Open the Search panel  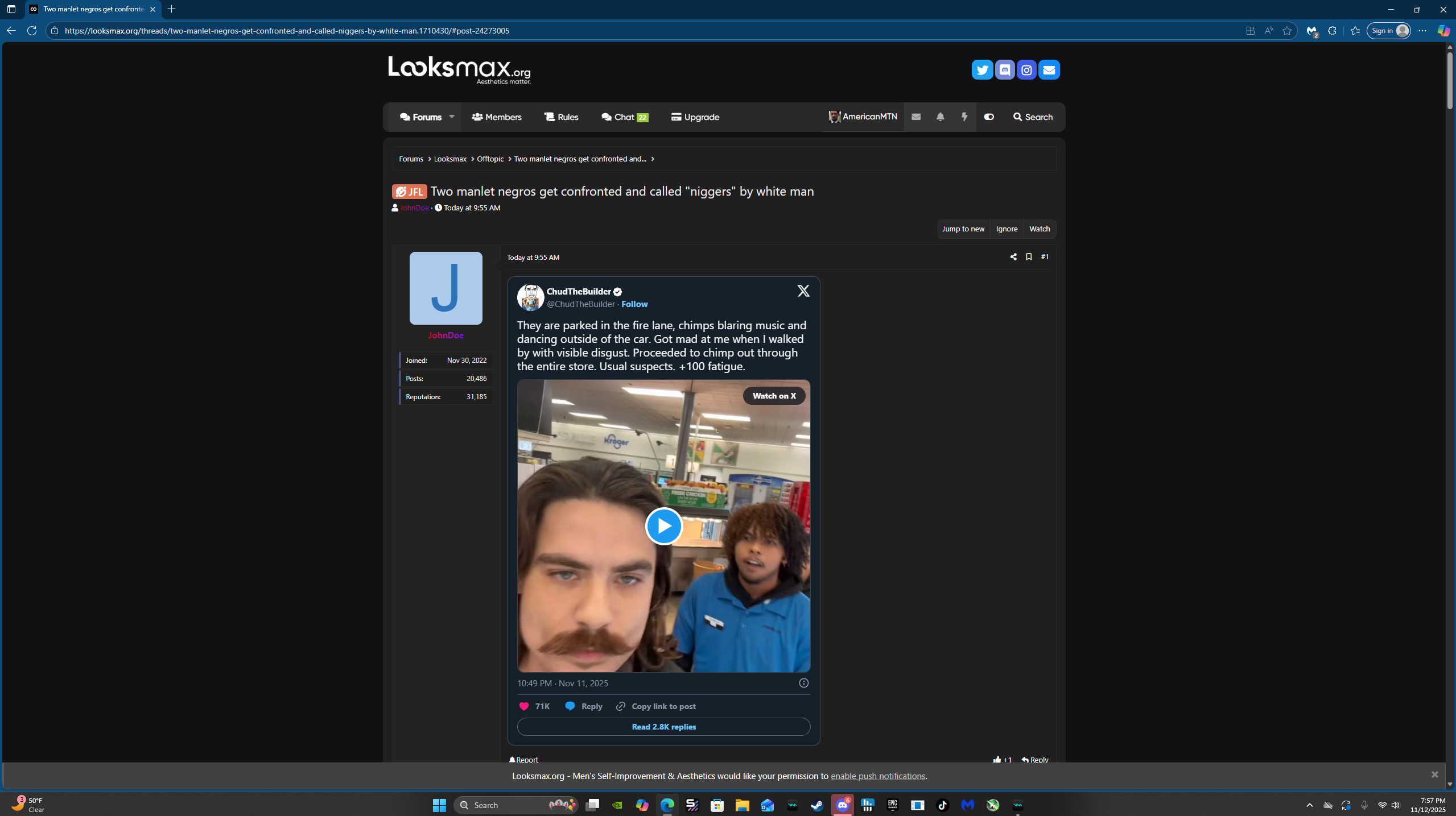tap(1033, 117)
